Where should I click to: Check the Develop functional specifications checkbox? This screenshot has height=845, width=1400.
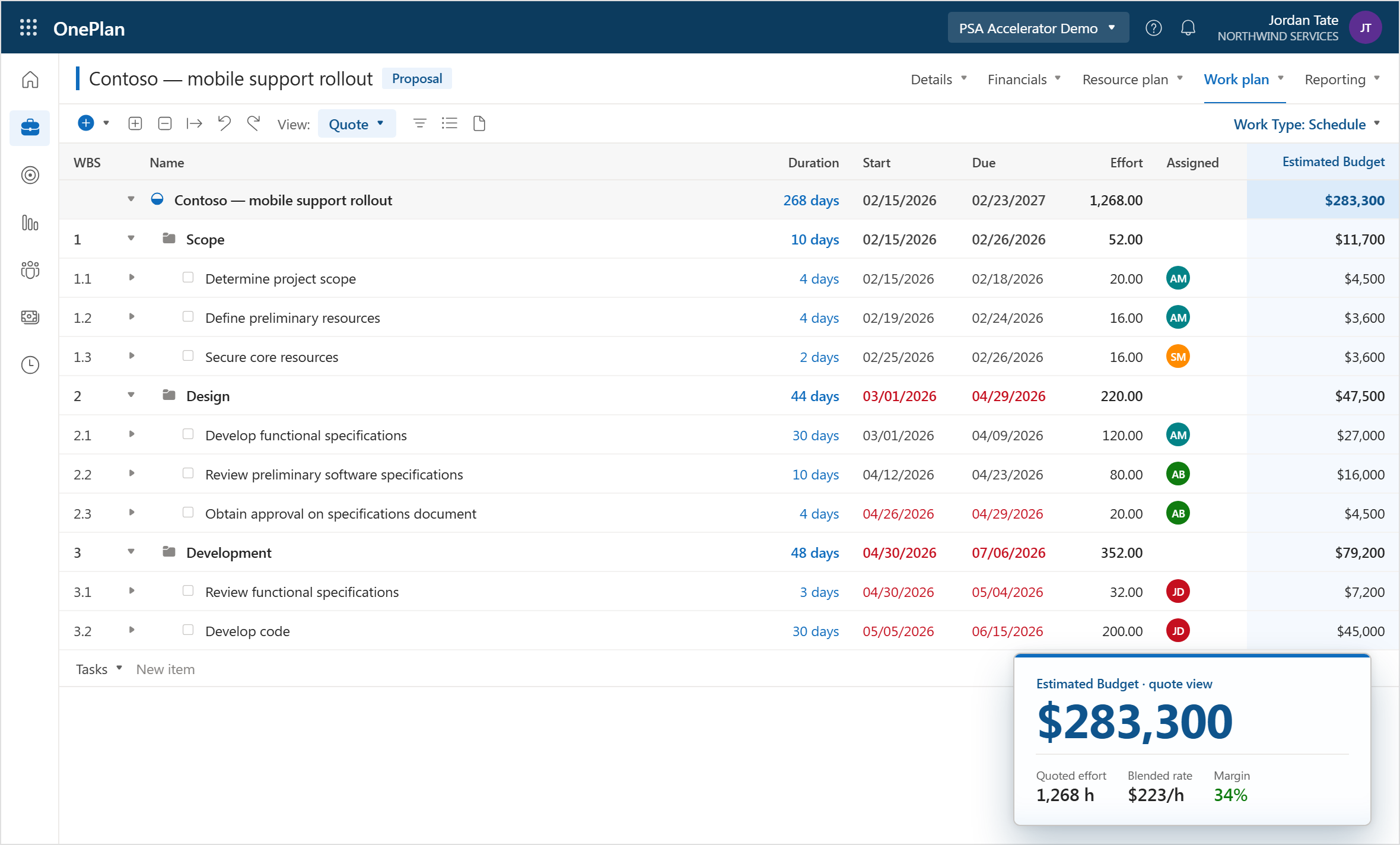(x=188, y=434)
